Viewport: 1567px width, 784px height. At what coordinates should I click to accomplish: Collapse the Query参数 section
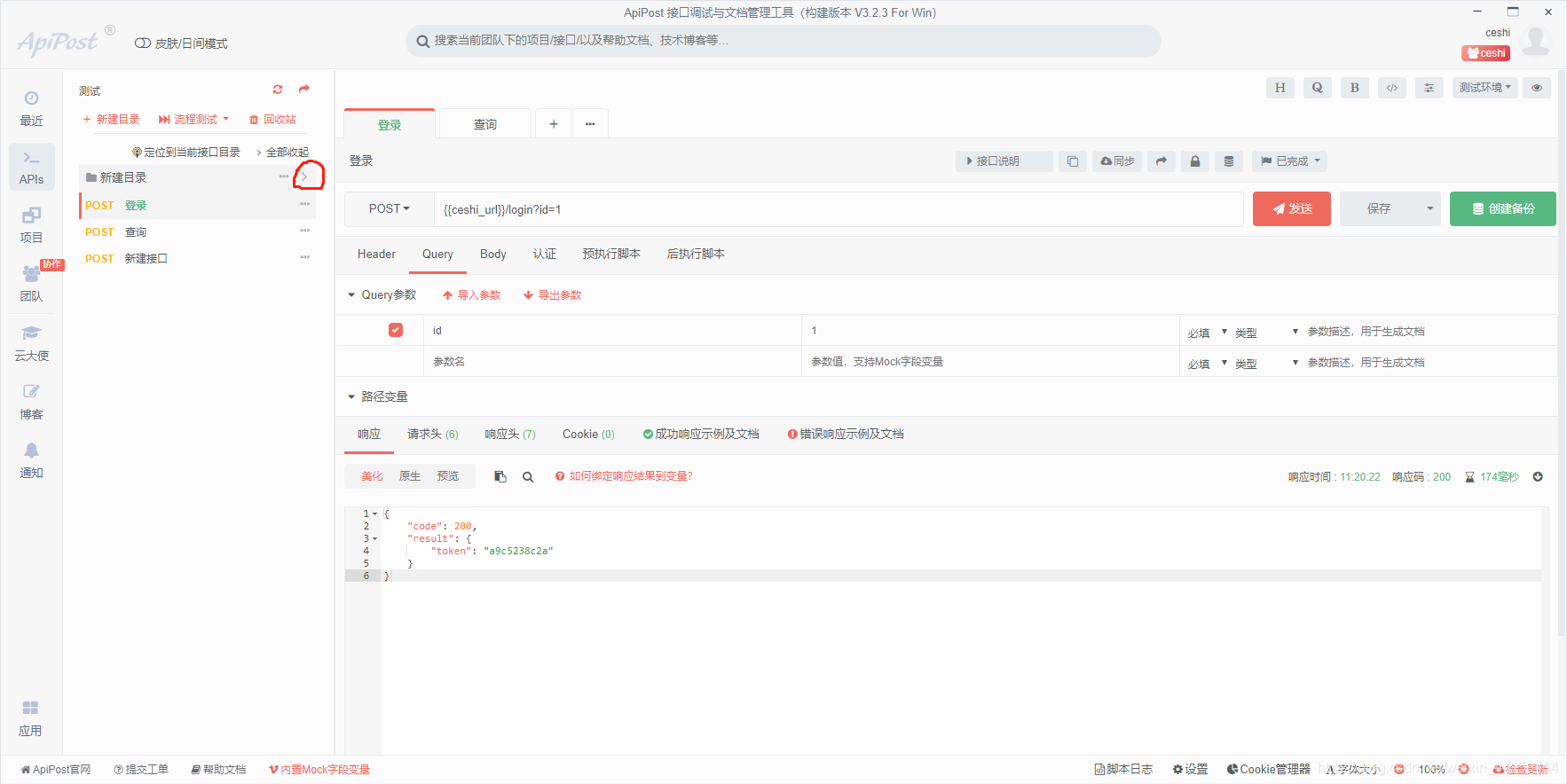(351, 295)
